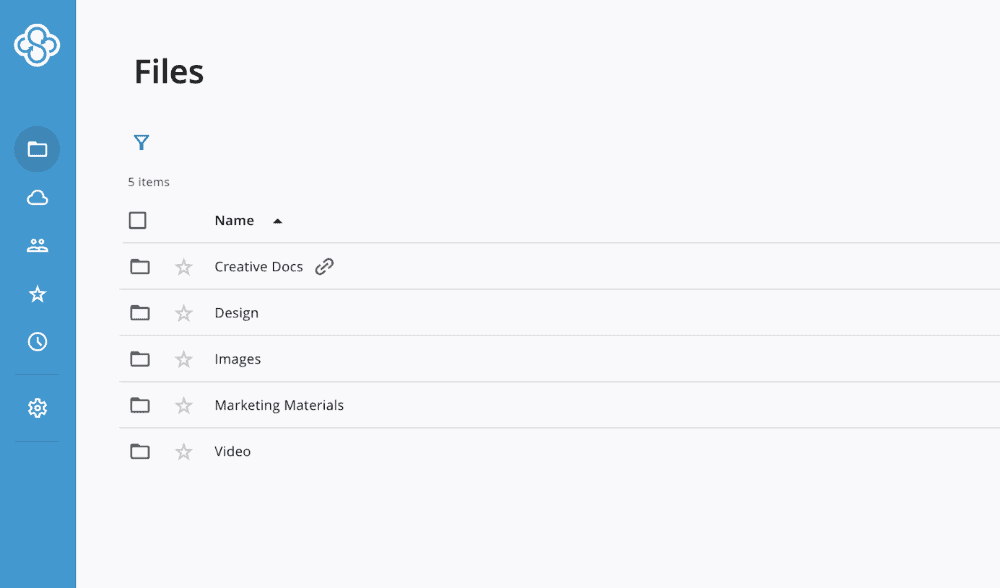Open the Files section in the sidebar
The image size is (1000, 588).
37,150
